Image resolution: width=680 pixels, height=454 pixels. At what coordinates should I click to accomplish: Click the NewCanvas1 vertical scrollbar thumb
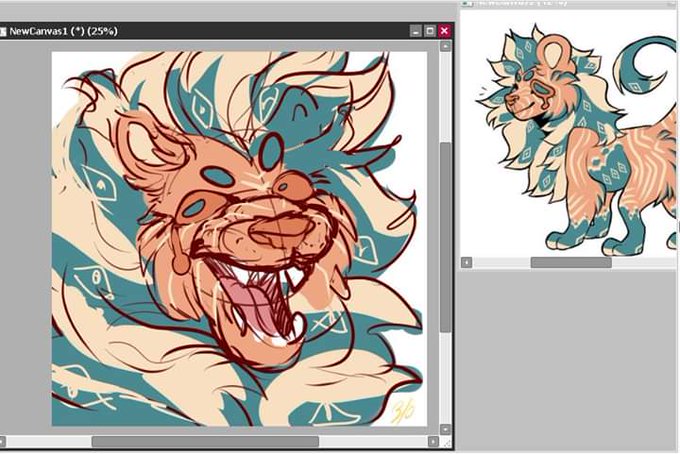pyautogui.click(x=445, y=237)
